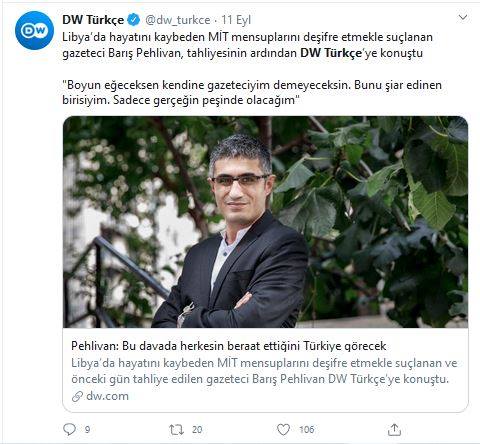Click the 11 Eyl tweet timestamp

pyautogui.click(x=236, y=20)
